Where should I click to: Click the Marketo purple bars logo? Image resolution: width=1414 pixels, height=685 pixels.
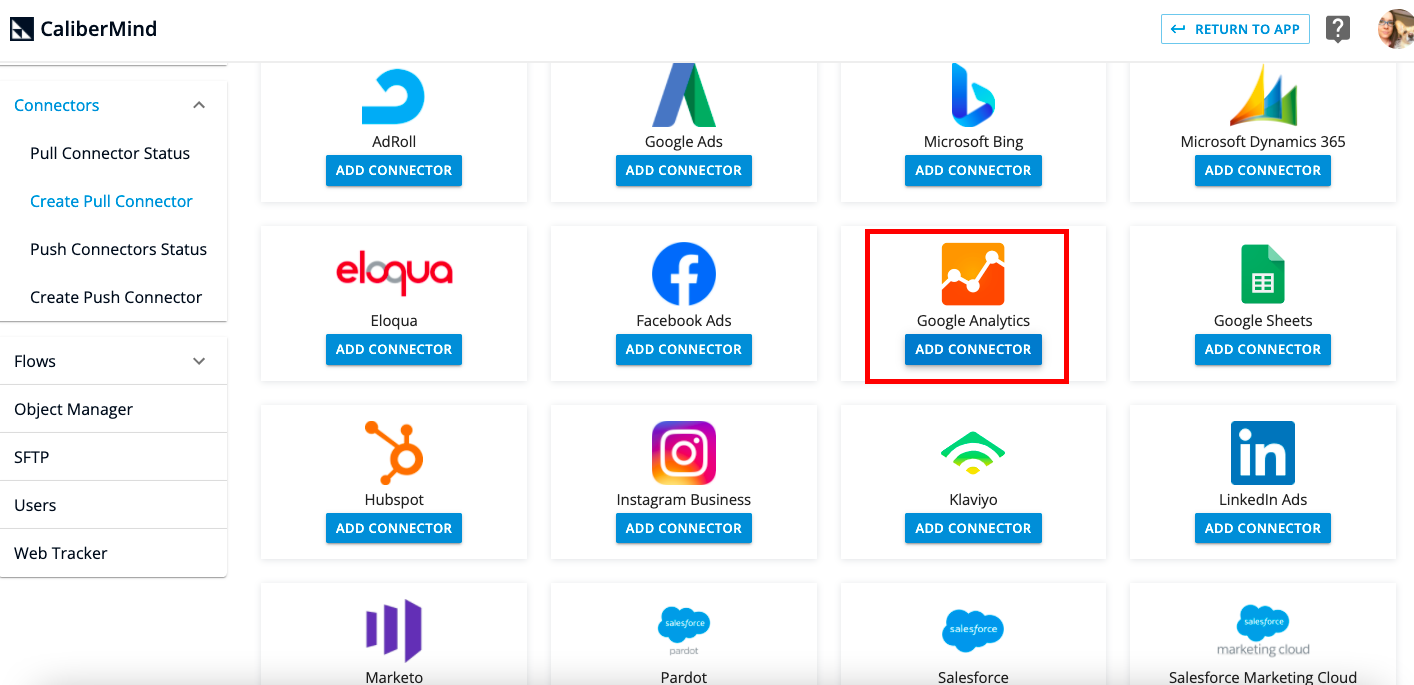(394, 631)
